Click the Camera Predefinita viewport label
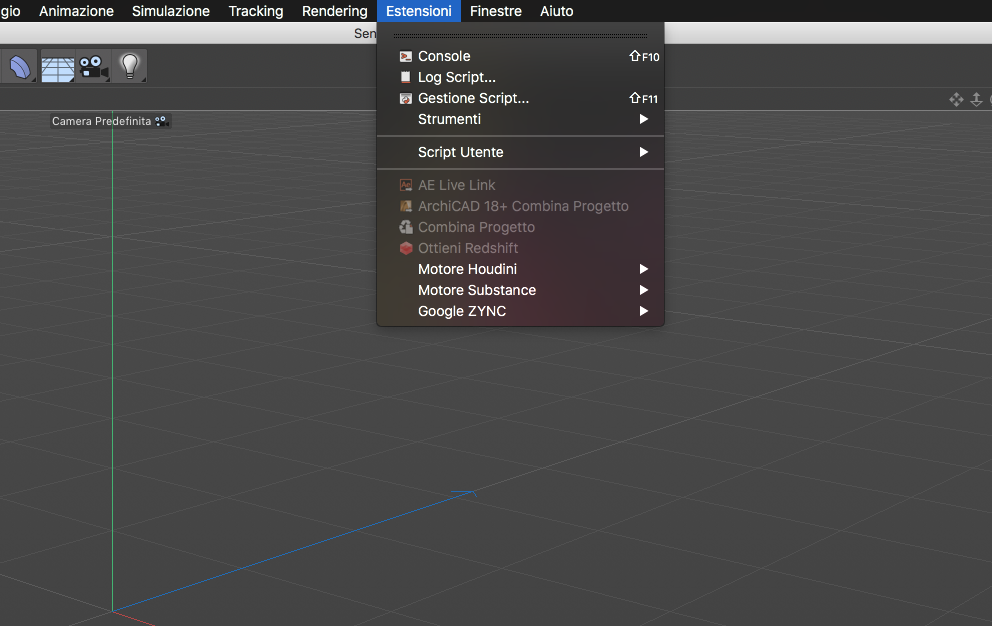The width and height of the screenshot is (992, 626). 110,121
